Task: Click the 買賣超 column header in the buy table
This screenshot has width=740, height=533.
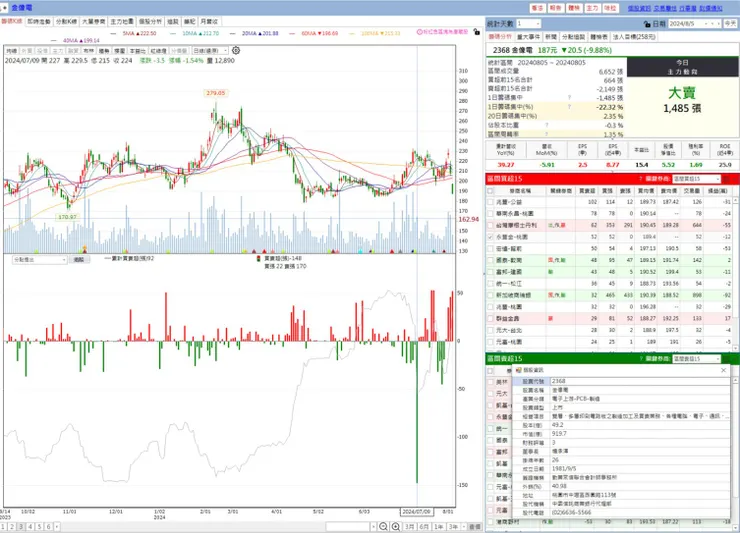Action: (587, 191)
